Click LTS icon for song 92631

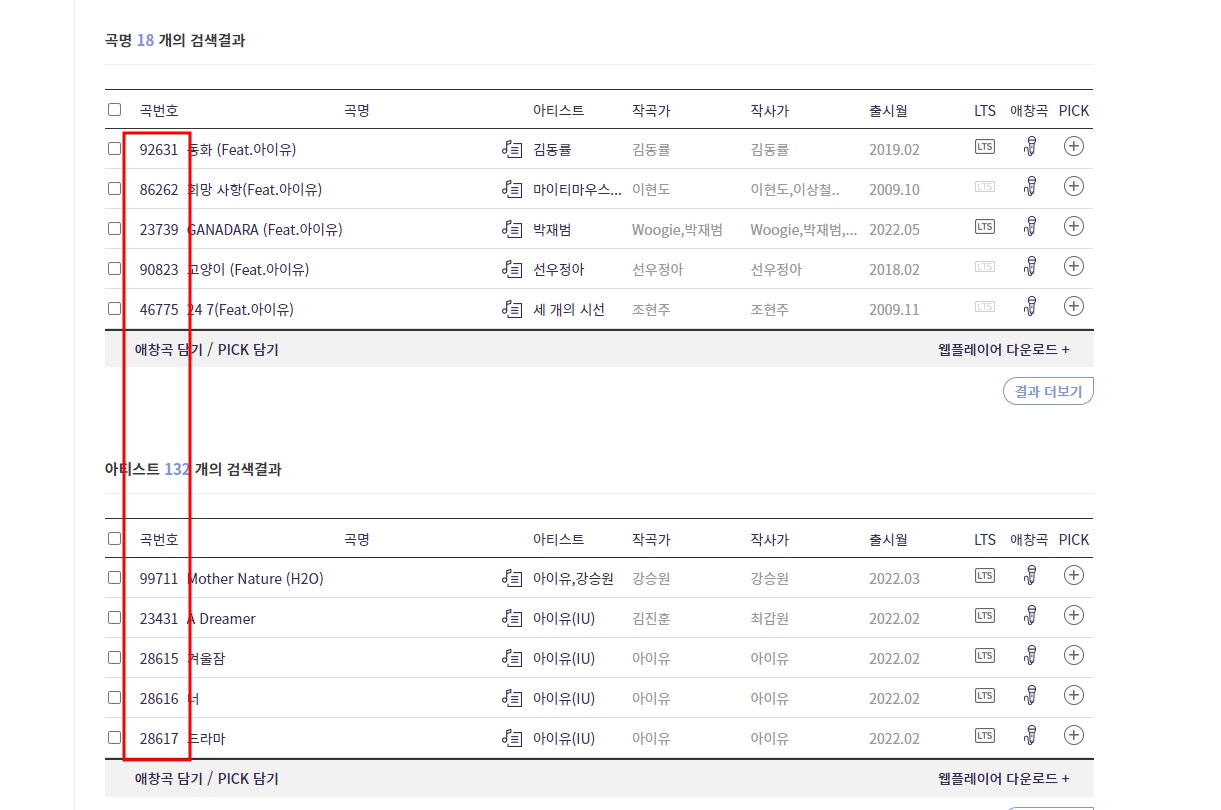[x=985, y=147]
